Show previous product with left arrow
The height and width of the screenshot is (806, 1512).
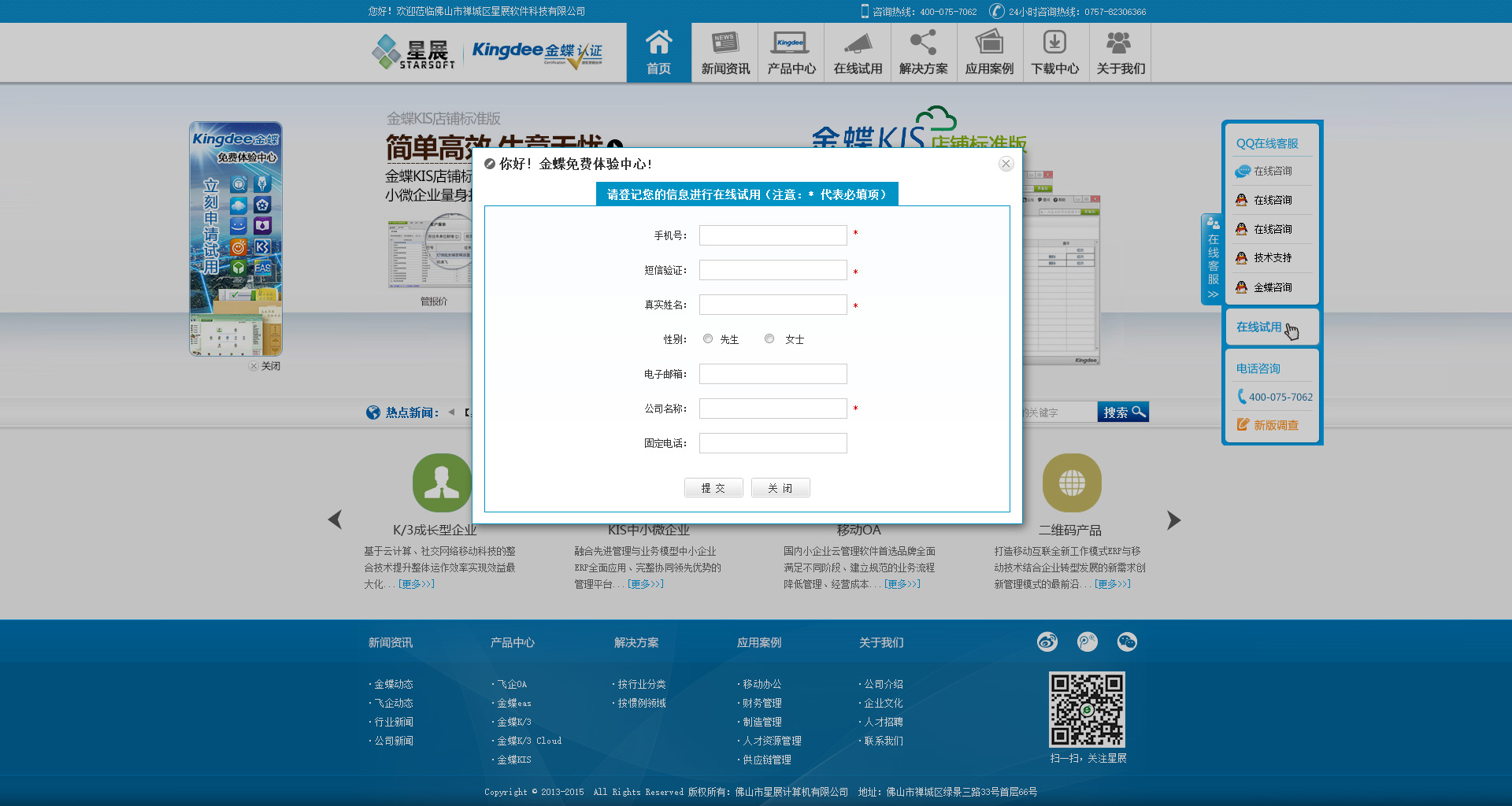(x=335, y=519)
